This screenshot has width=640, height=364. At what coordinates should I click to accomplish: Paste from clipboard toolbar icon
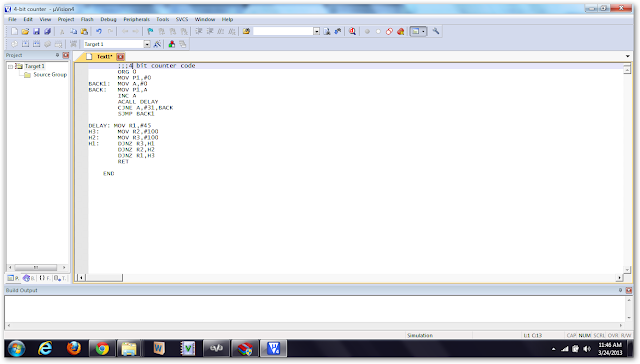coord(84,31)
